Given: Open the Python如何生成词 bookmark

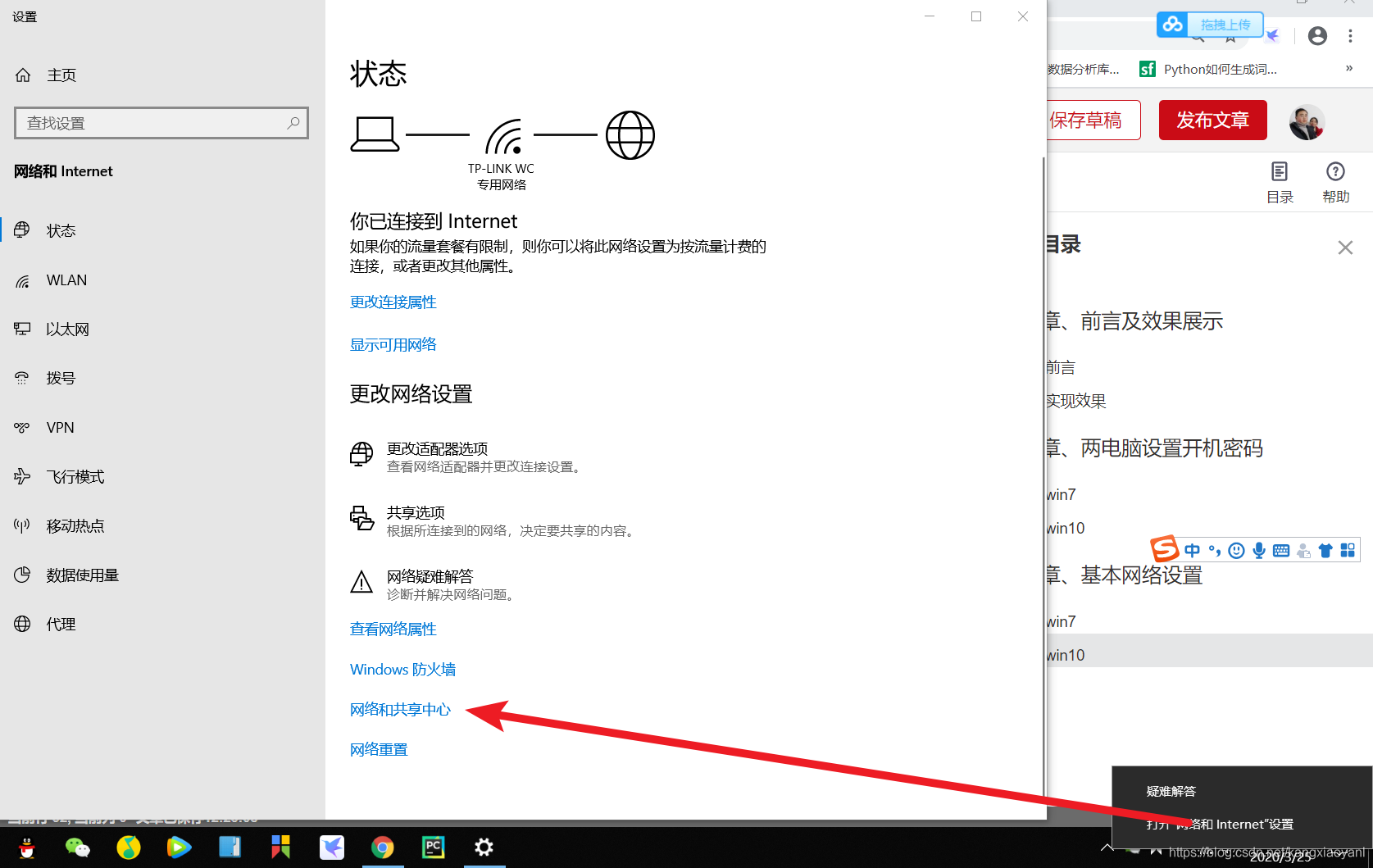Looking at the screenshot, I should coord(1208,70).
